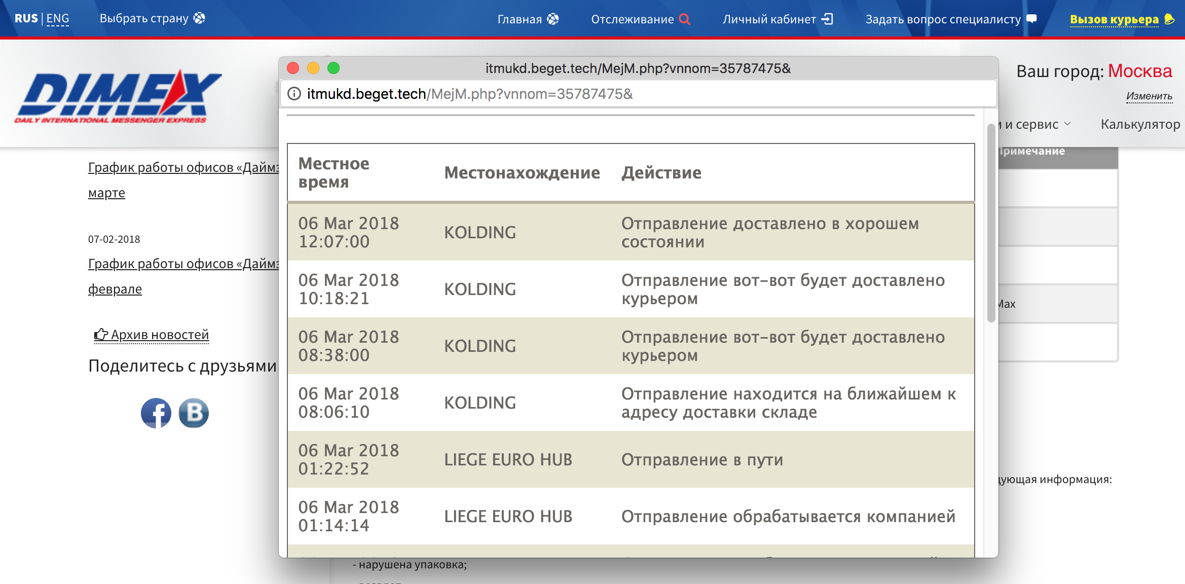This screenshot has width=1185, height=584.
Task: Click the DIMEX logo
Action: pyautogui.click(x=118, y=98)
